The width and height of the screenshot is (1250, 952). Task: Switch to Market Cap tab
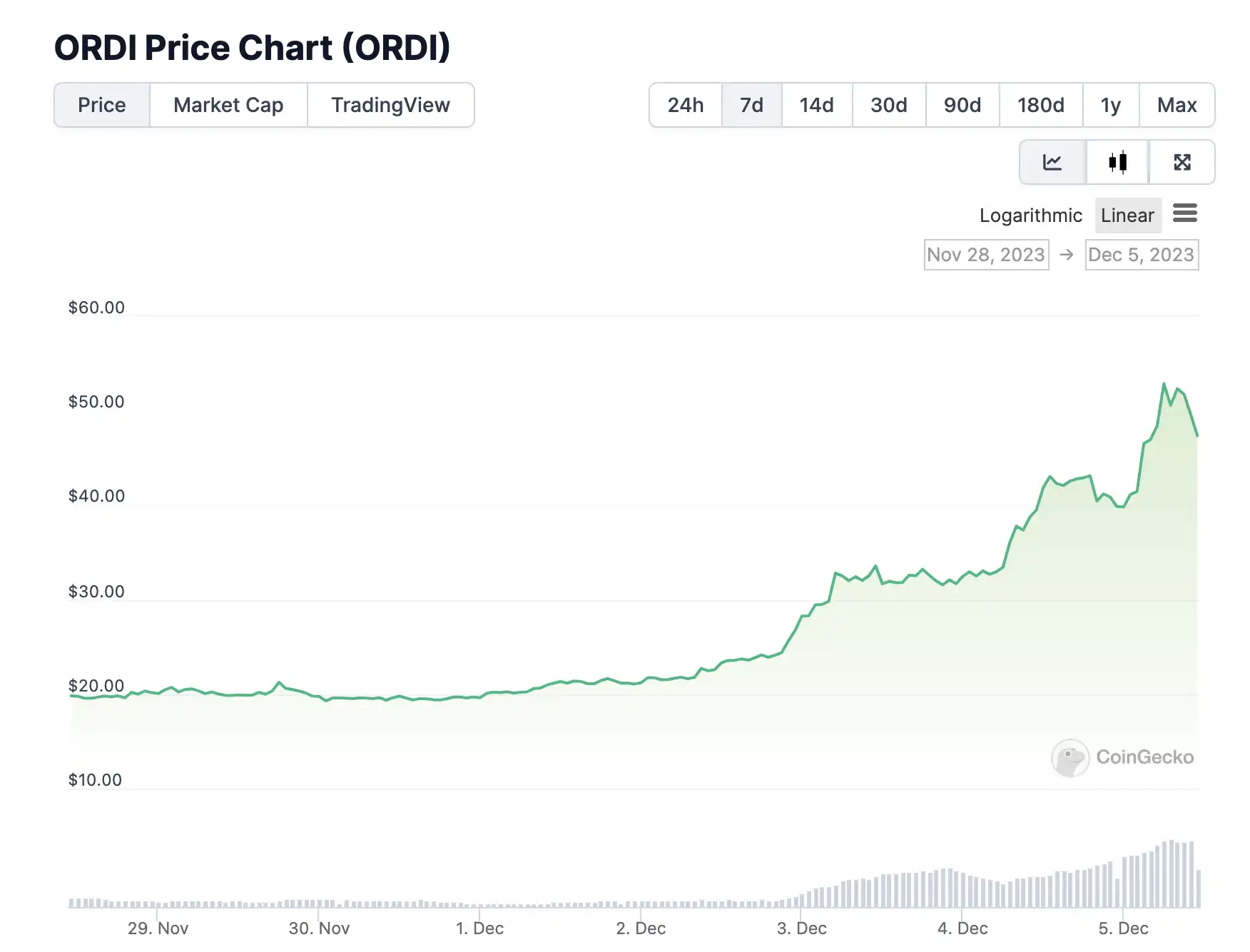pos(228,105)
